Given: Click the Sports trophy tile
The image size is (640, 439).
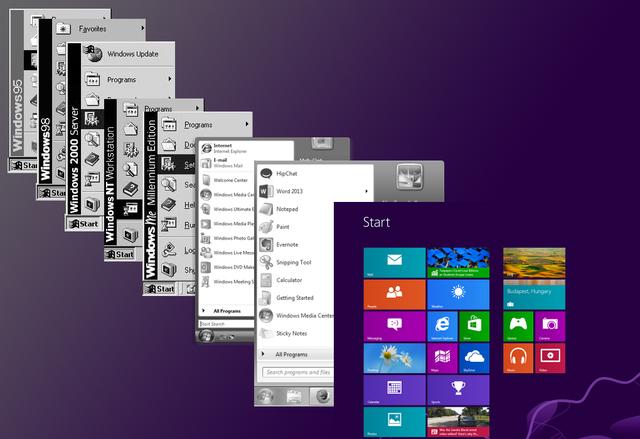Looking at the screenshot, I should (458, 389).
